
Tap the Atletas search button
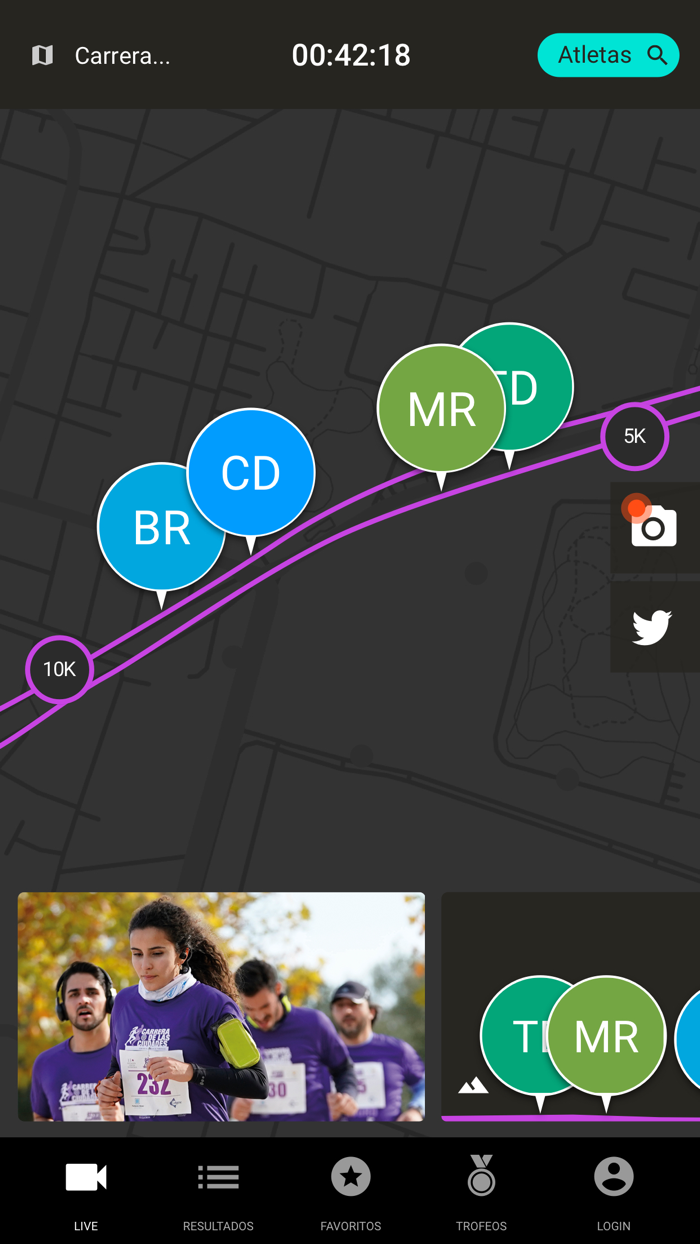(608, 55)
